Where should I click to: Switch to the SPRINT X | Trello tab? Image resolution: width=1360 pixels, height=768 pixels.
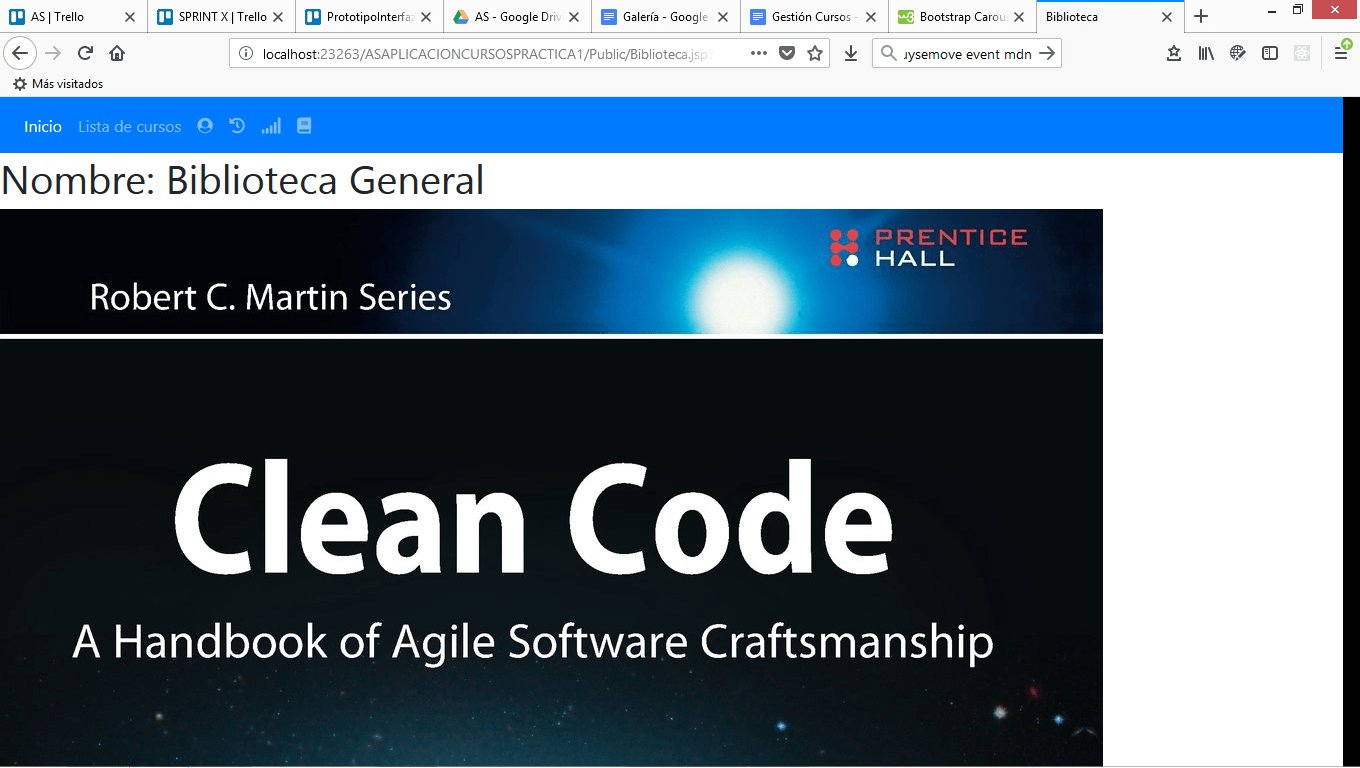(221, 17)
